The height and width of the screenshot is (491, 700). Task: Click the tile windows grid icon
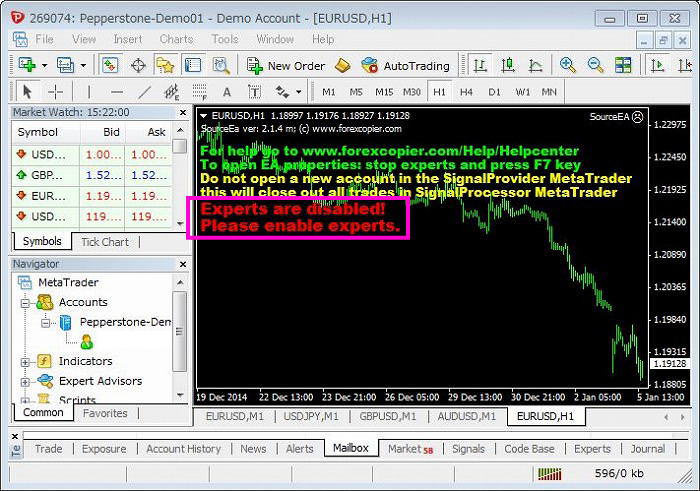click(624, 66)
